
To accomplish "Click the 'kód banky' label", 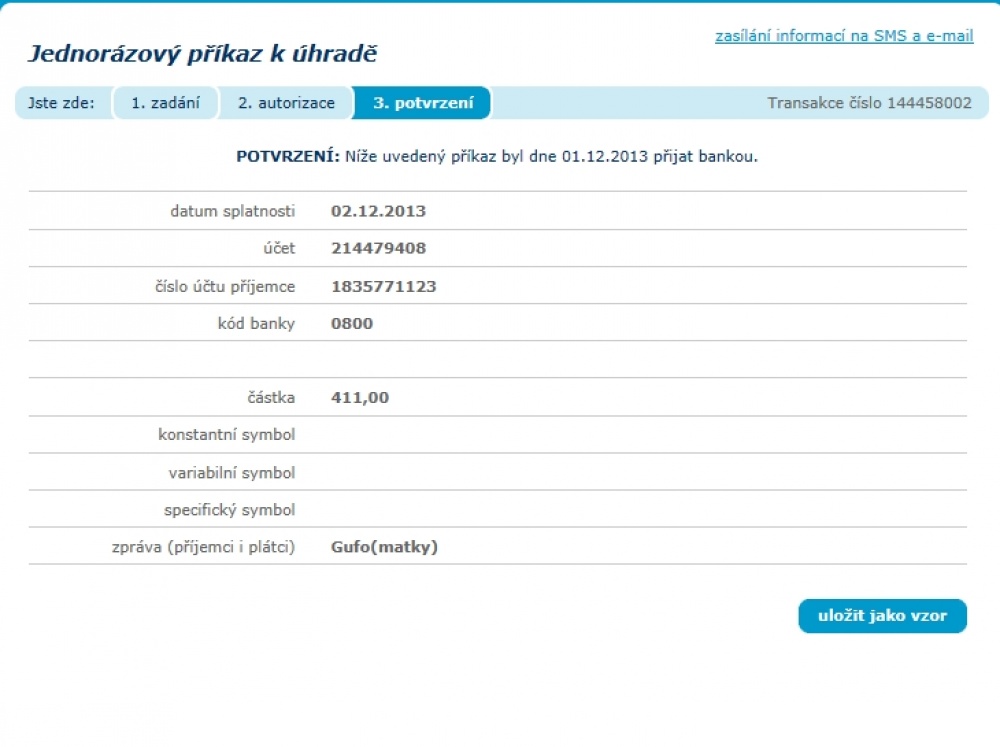I will [256, 323].
